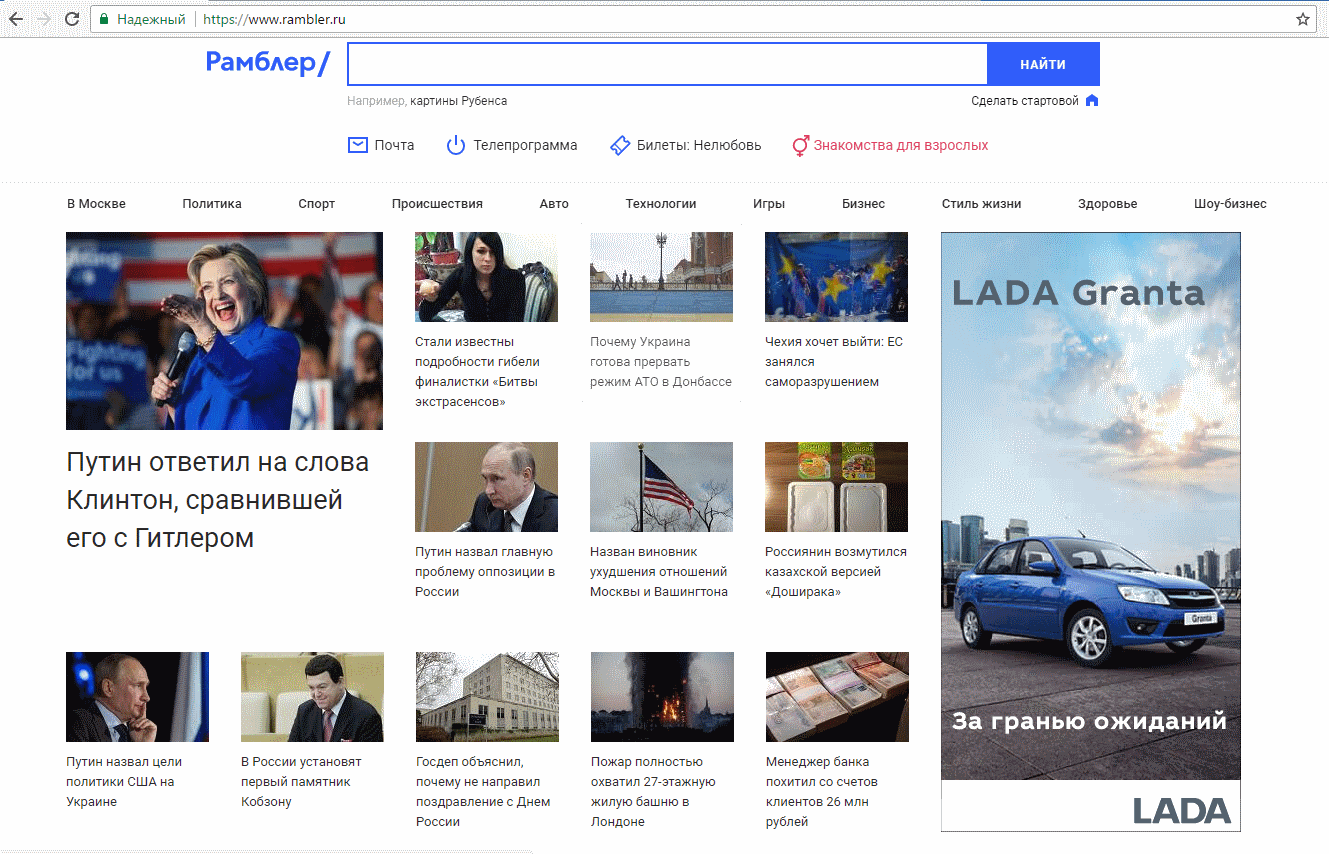Viewport: 1329px width, 854px height.
Task: Open the Шоу-бизнес section
Action: point(1230,203)
